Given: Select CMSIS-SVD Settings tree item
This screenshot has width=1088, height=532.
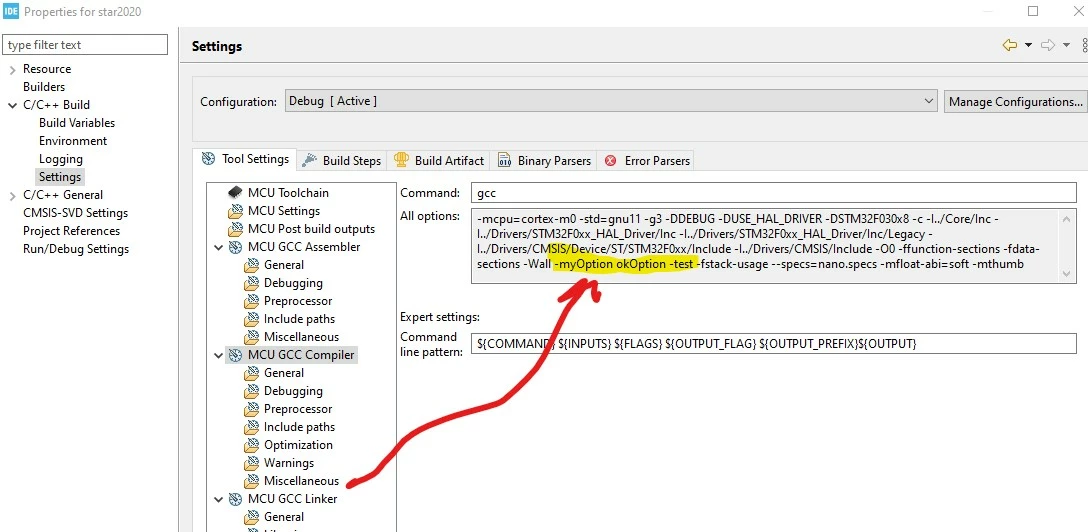Looking at the screenshot, I should point(76,213).
